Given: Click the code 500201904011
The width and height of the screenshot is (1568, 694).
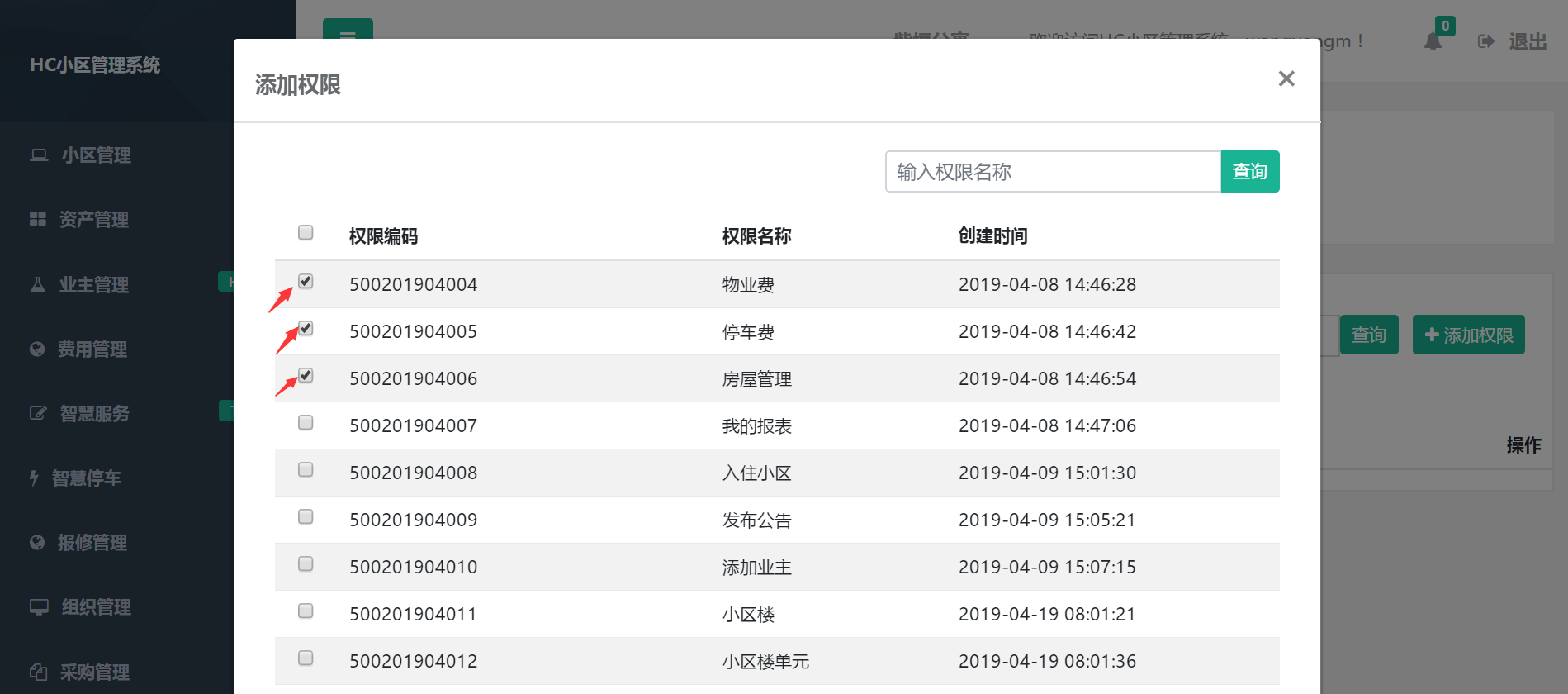Looking at the screenshot, I should click(414, 614).
